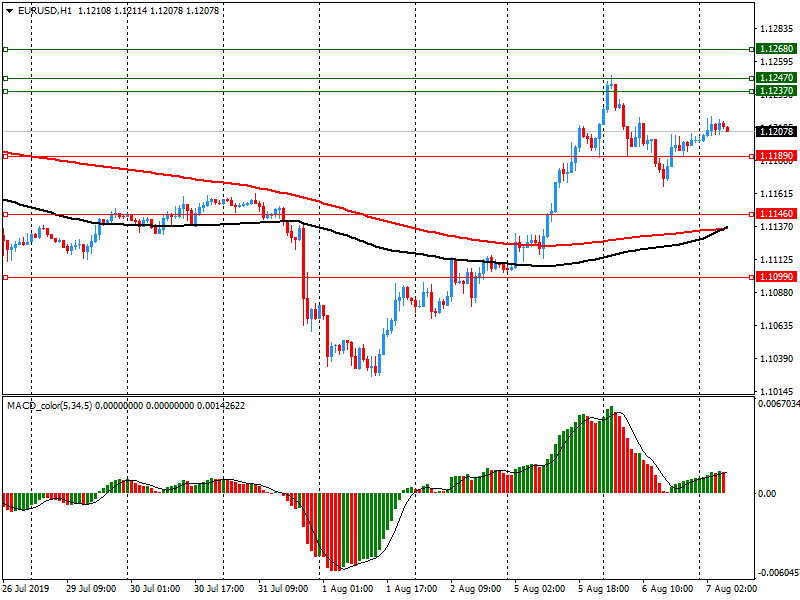This screenshot has height=600, width=800.
Task: Select the green 1.12680 price label
Action: tap(777, 49)
